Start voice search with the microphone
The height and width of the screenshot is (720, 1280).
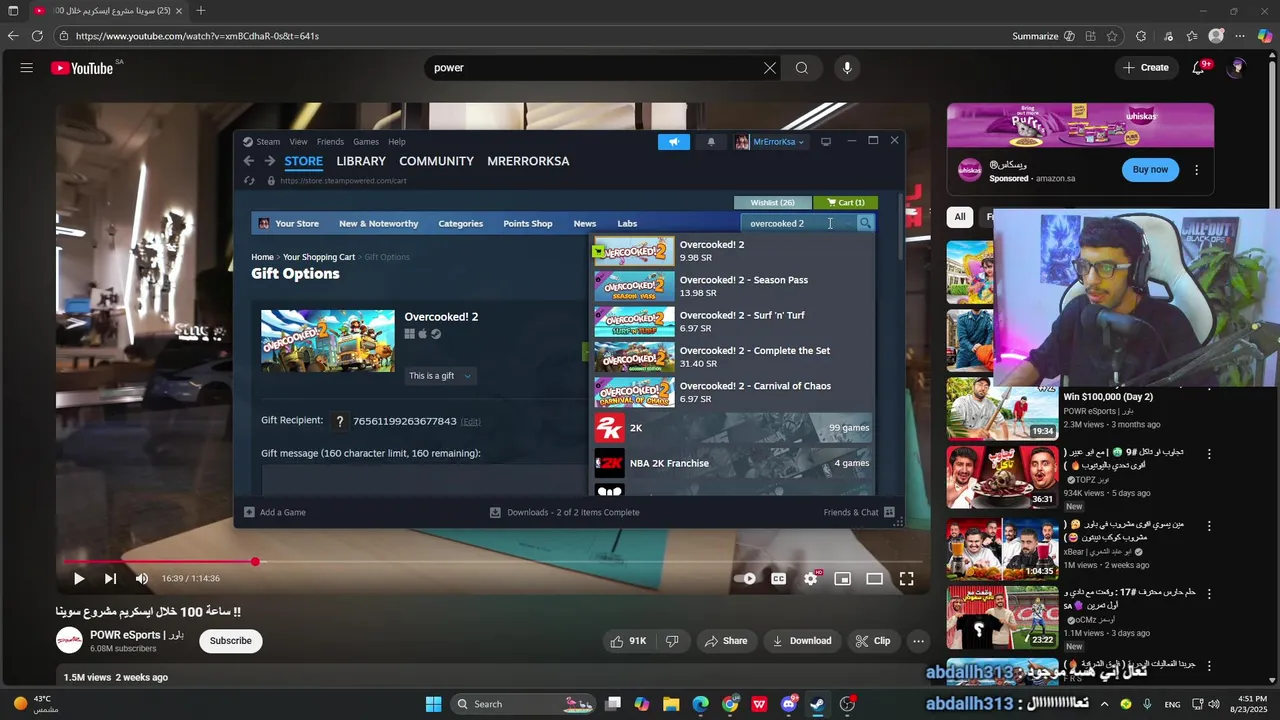[x=847, y=68]
